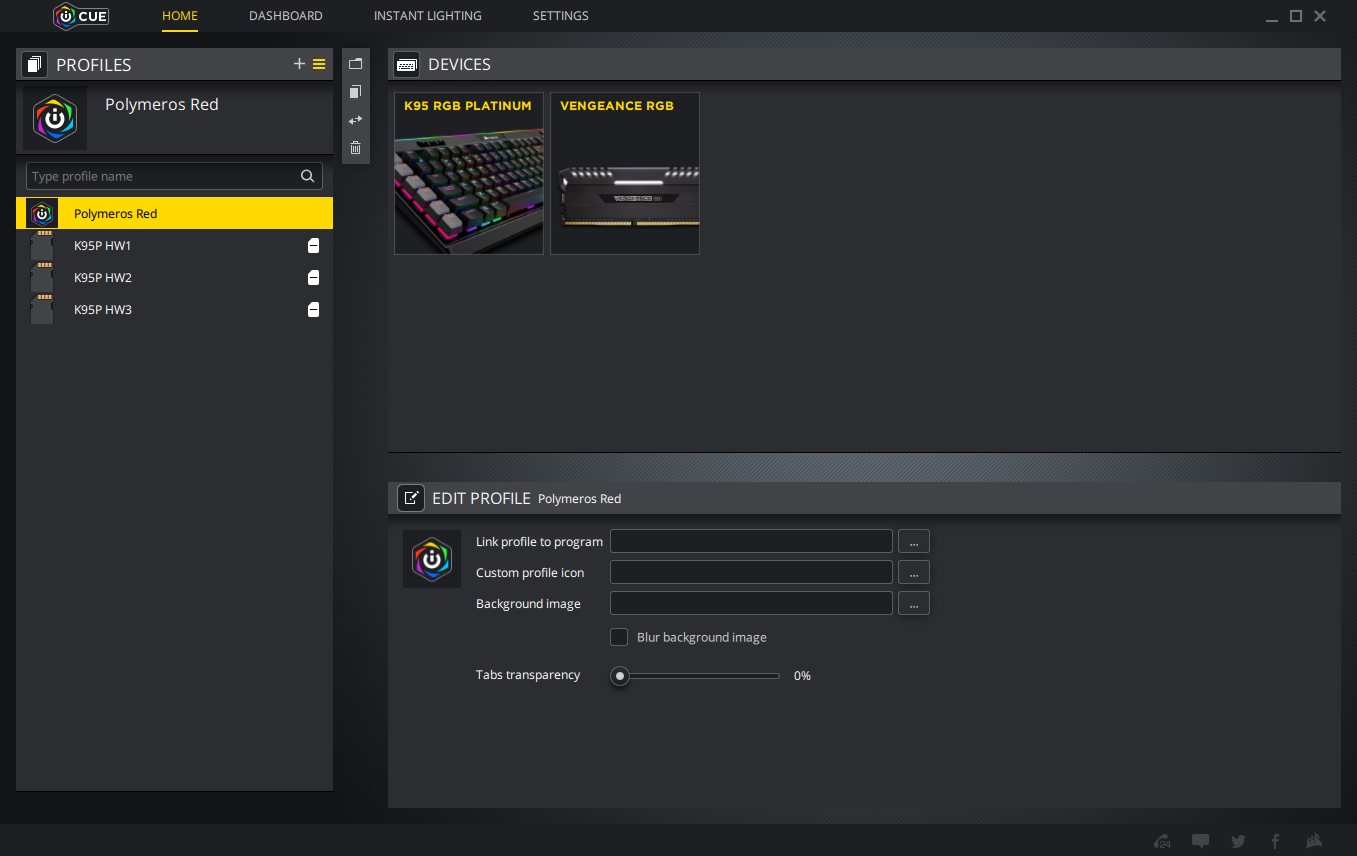Open the forum chat bubble icon
Viewport: 1357px width, 856px height.
1201,841
